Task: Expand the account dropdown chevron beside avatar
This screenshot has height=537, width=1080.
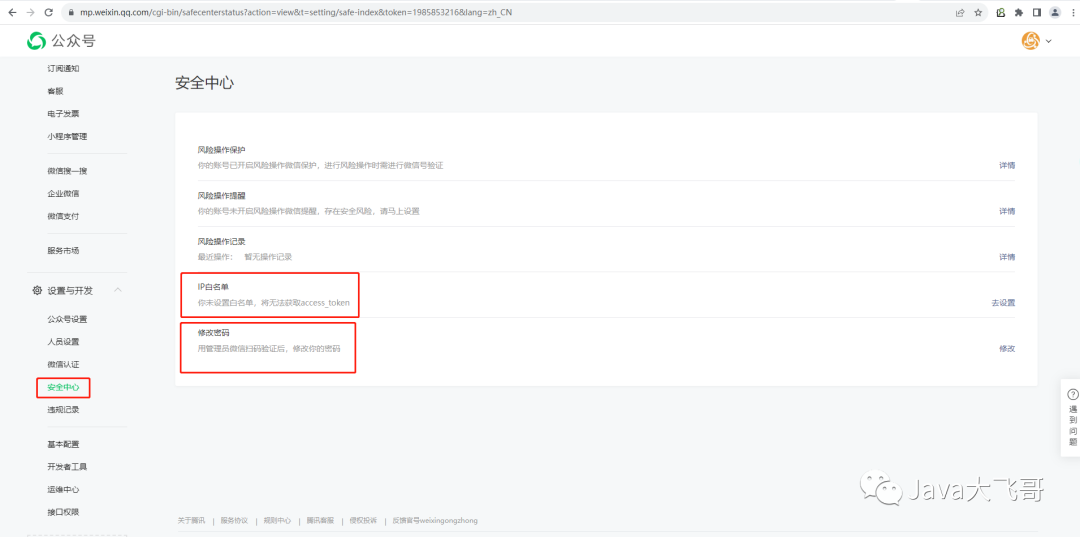Action: [x=1048, y=41]
